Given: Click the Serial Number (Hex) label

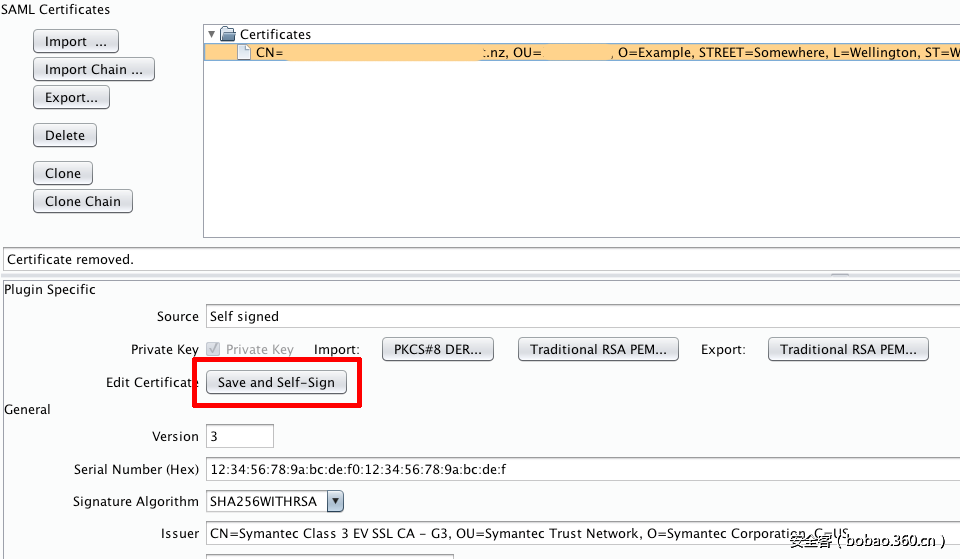Looking at the screenshot, I should tap(136, 470).
